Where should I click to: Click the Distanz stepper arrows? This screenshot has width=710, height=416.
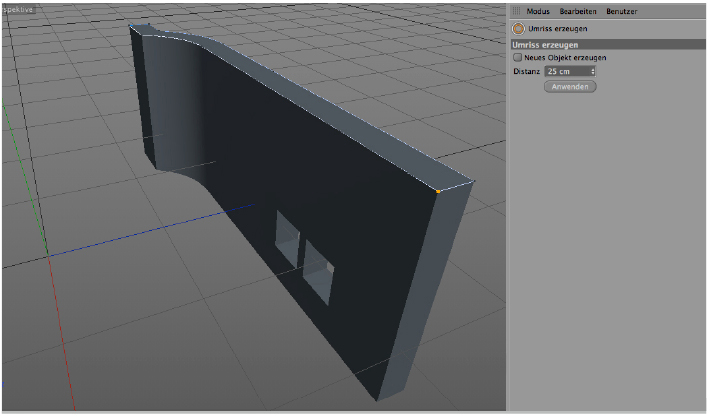[592, 71]
